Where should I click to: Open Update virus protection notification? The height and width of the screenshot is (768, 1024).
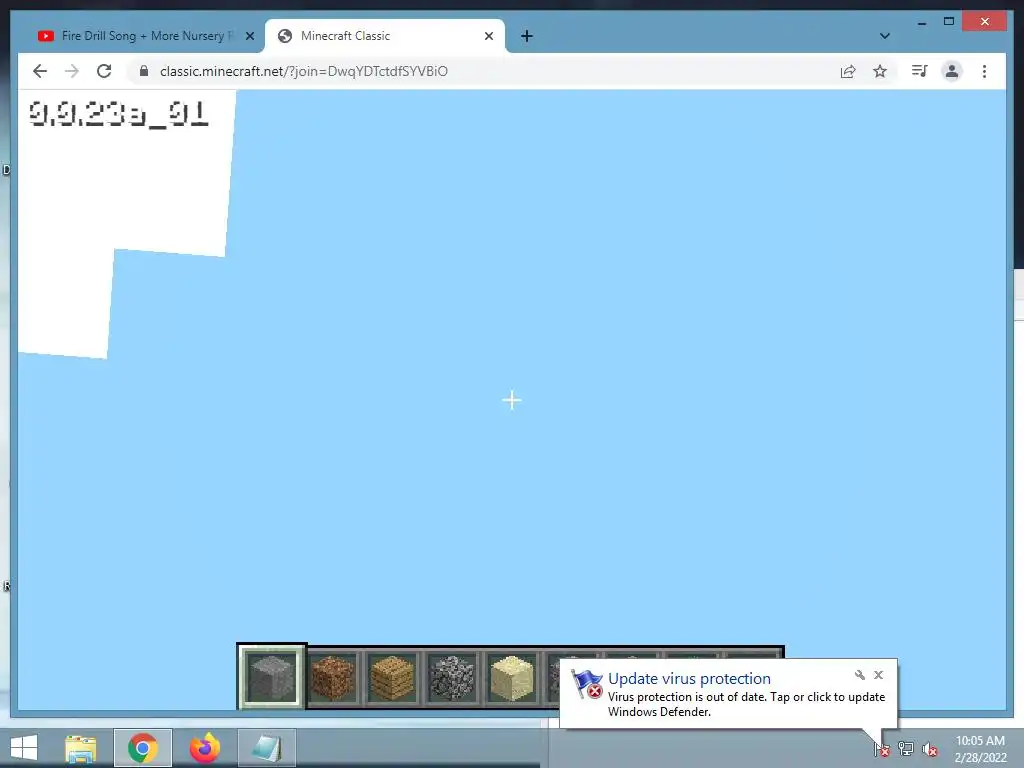(x=728, y=694)
